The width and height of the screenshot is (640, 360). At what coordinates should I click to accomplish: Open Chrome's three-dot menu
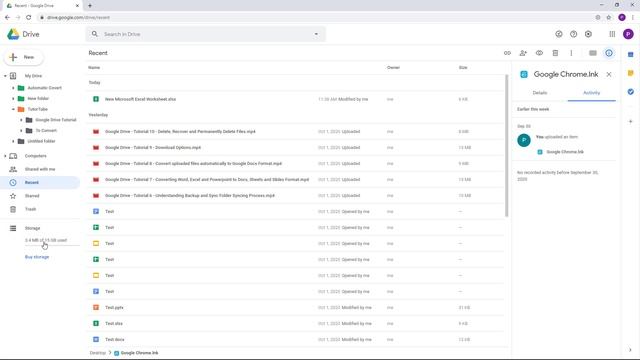click(633, 17)
